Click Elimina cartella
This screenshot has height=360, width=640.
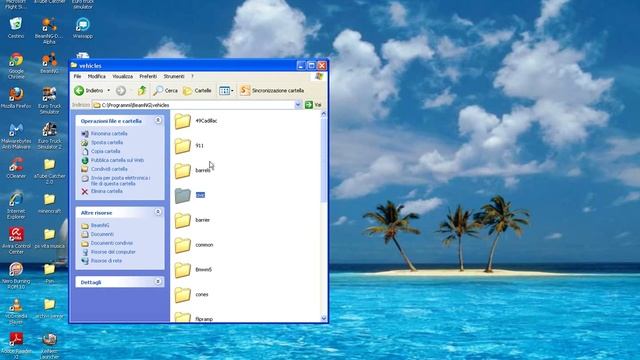[x=107, y=191]
